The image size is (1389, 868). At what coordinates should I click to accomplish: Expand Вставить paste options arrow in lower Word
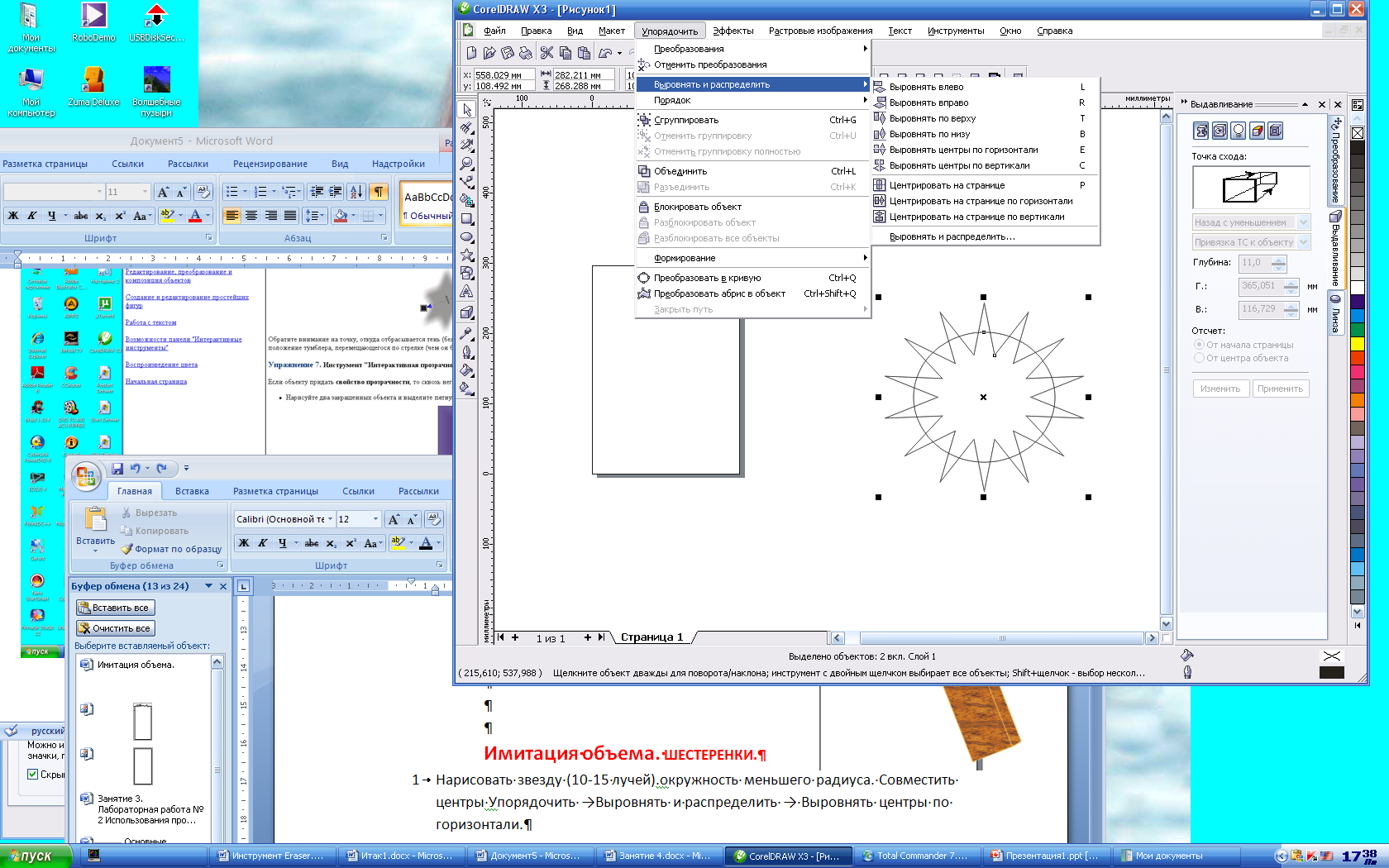point(95,551)
